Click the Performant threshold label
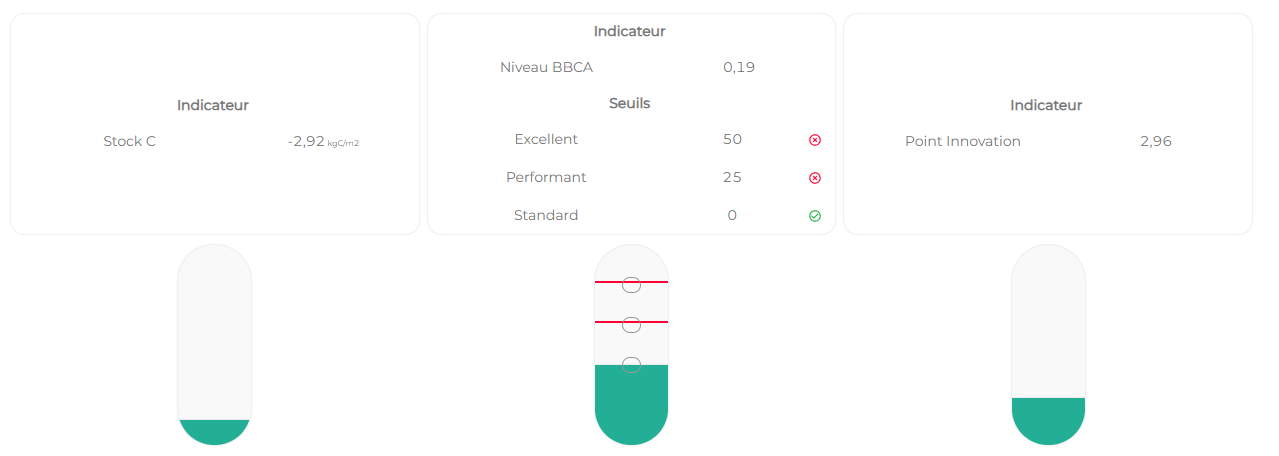The width and height of the screenshot is (1279, 456). (x=546, y=178)
